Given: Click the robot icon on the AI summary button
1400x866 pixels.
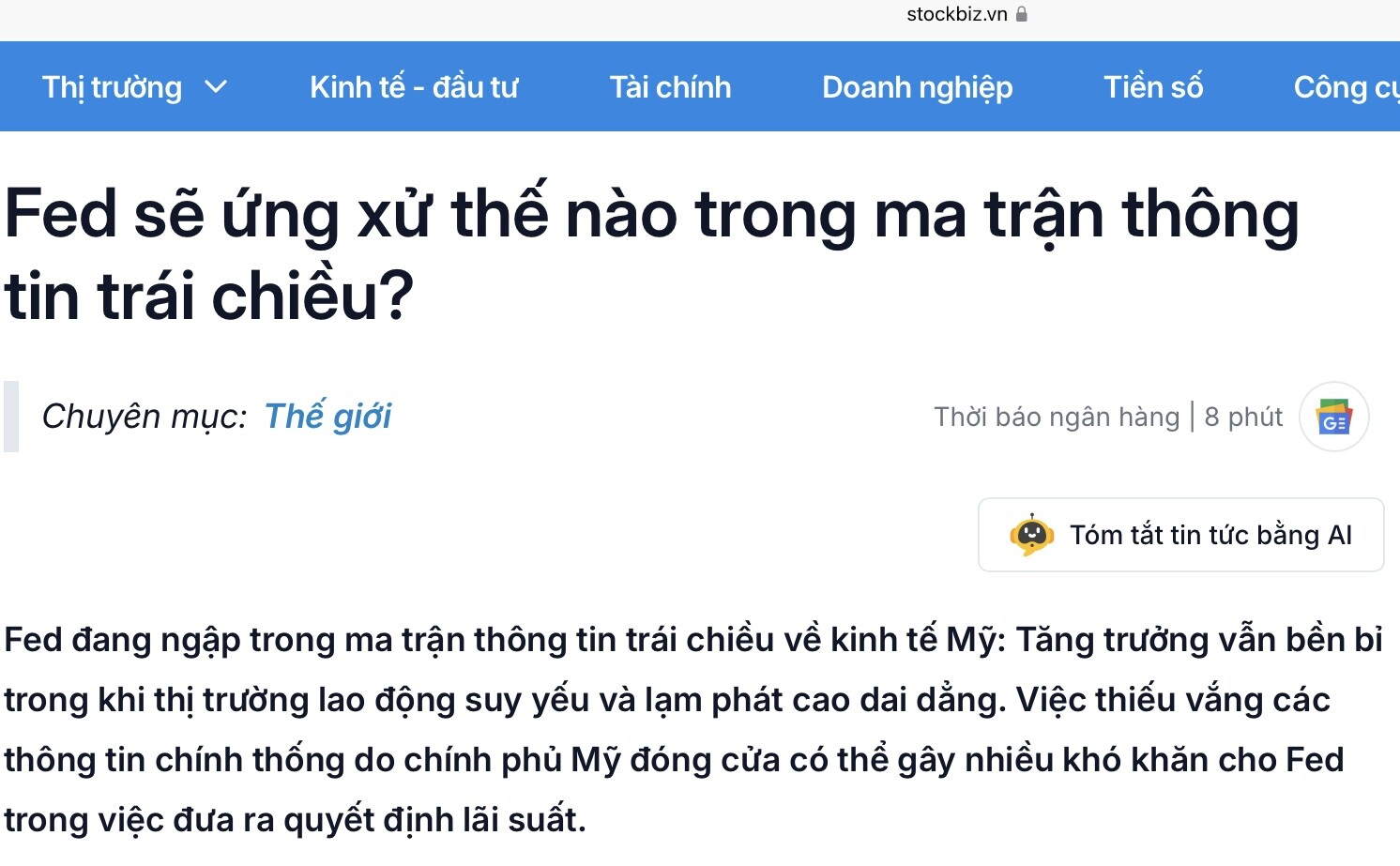Looking at the screenshot, I should [1031, 535].
